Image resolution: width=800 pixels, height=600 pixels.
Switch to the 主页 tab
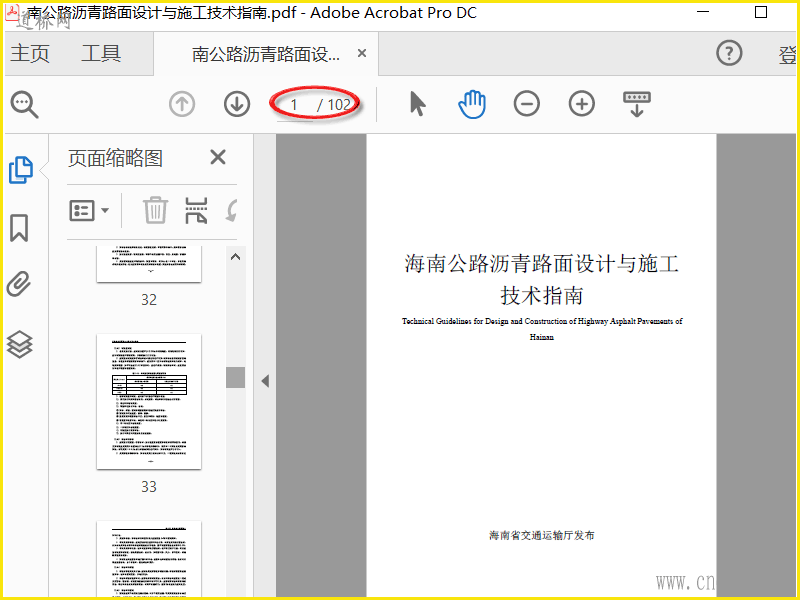(x=30, y=53)
